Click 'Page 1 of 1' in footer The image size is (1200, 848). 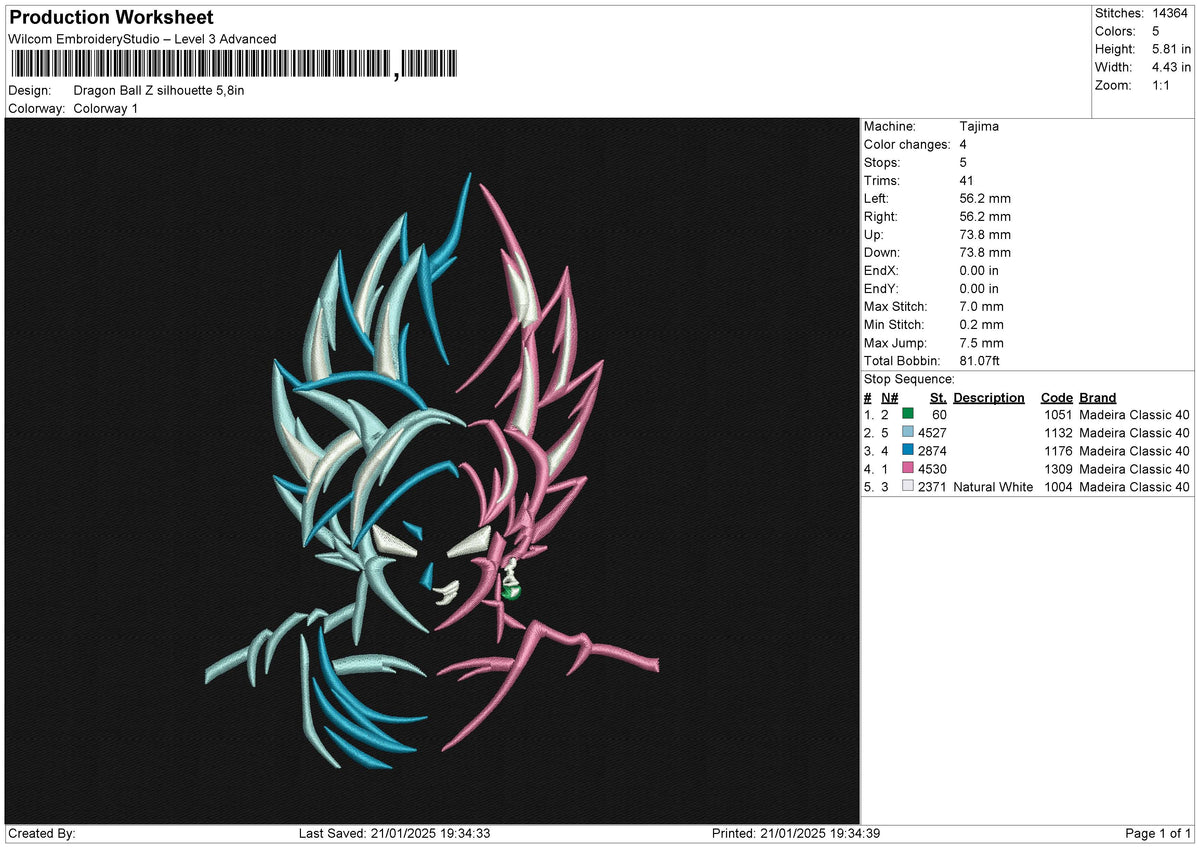[1158, 834]
